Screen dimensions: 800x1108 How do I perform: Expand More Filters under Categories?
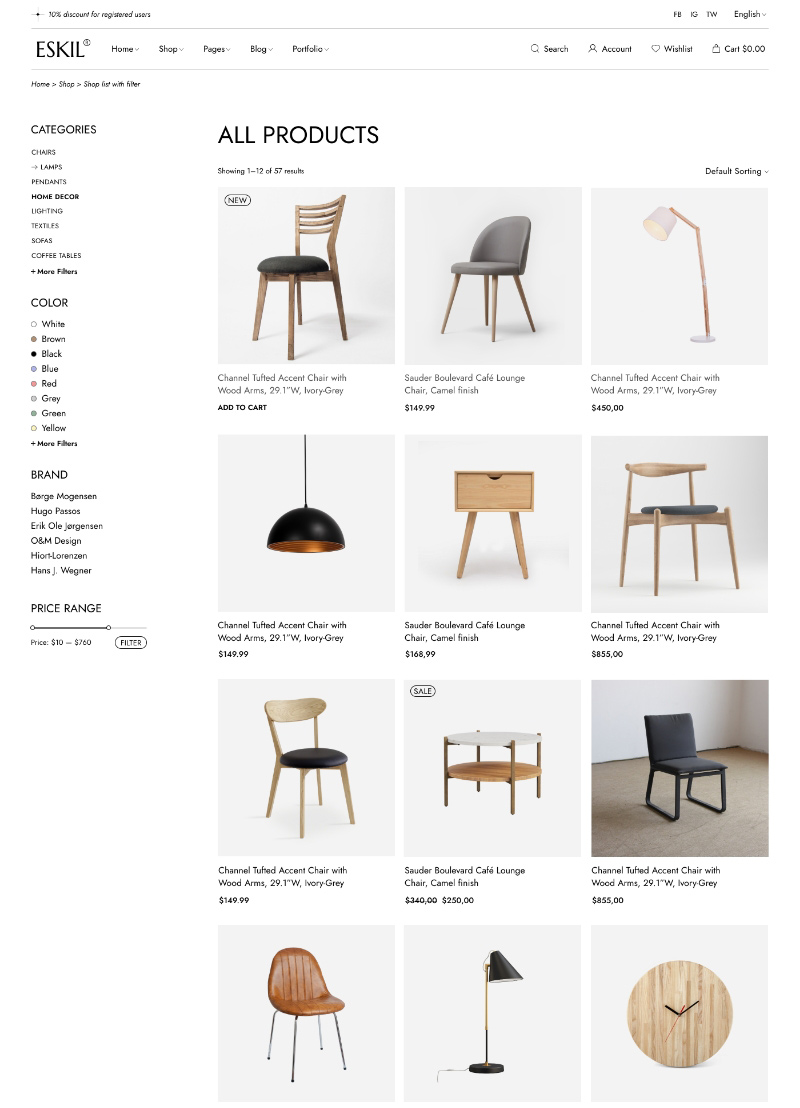pos(54,271)
